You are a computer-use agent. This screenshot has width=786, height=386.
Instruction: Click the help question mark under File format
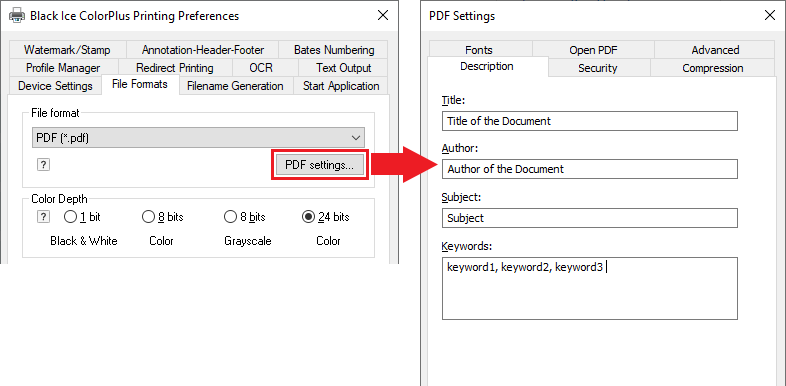pos(44,165)
